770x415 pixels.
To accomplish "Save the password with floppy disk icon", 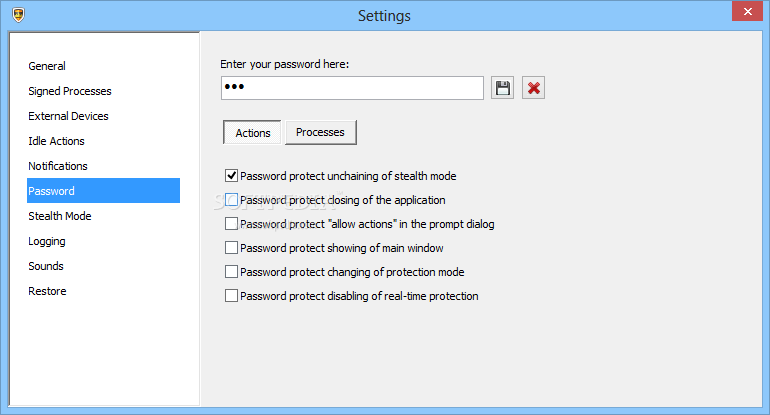I will (x=502, y=88).
